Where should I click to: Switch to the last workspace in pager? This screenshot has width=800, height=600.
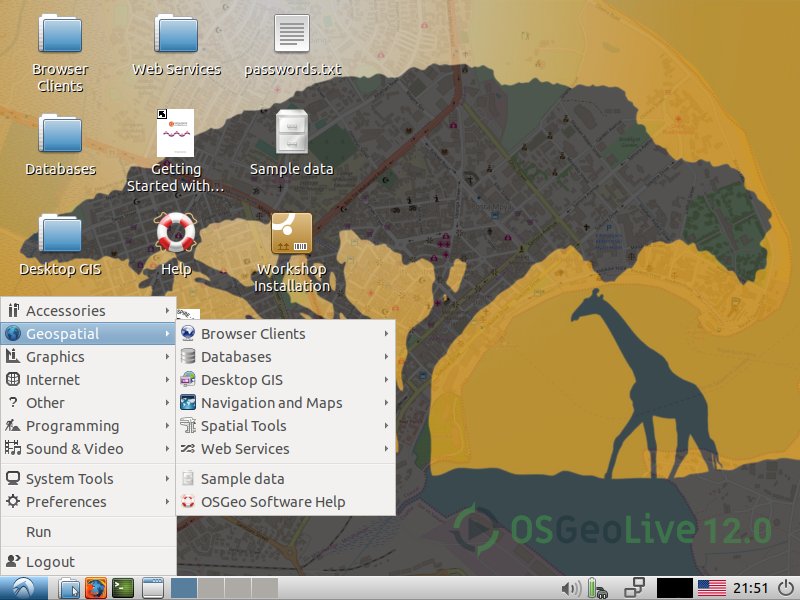click(265, 588)
